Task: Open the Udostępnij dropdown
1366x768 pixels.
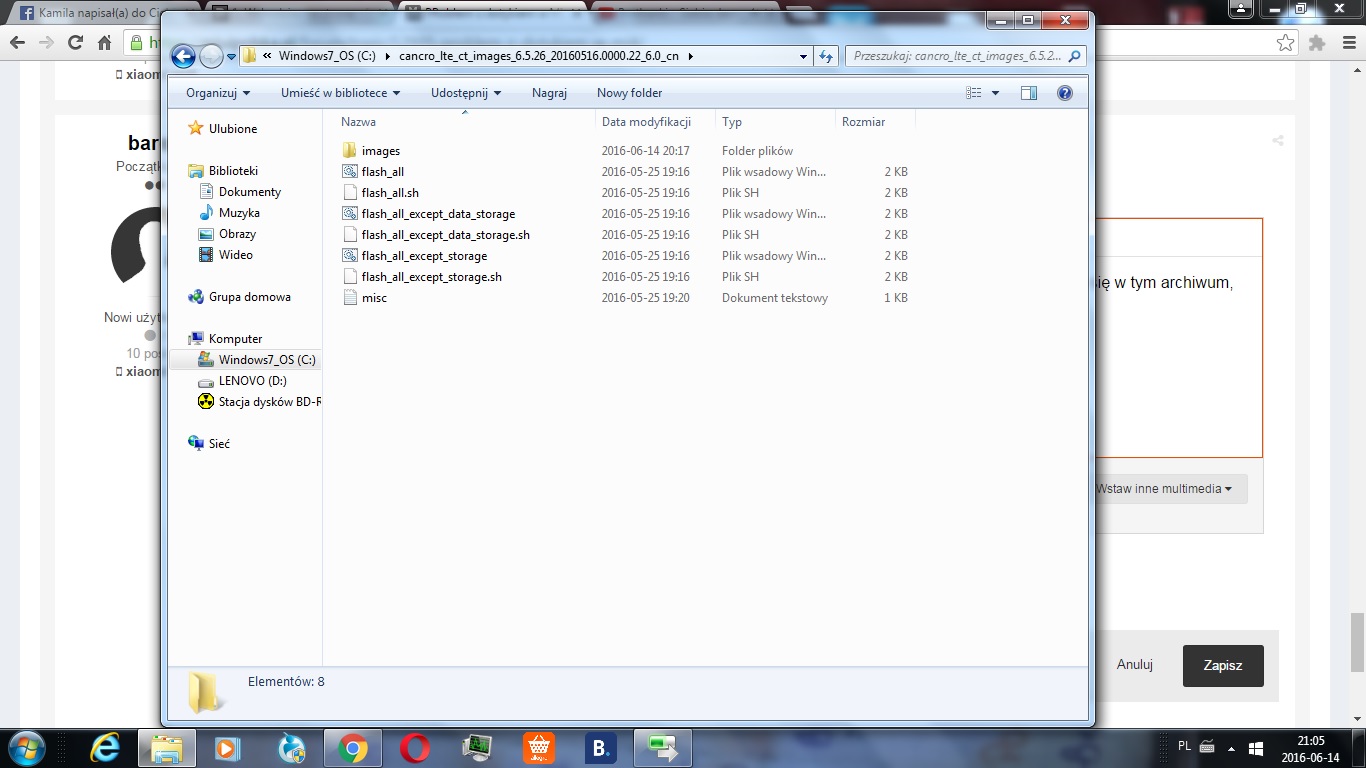Action: pos(466,93)
